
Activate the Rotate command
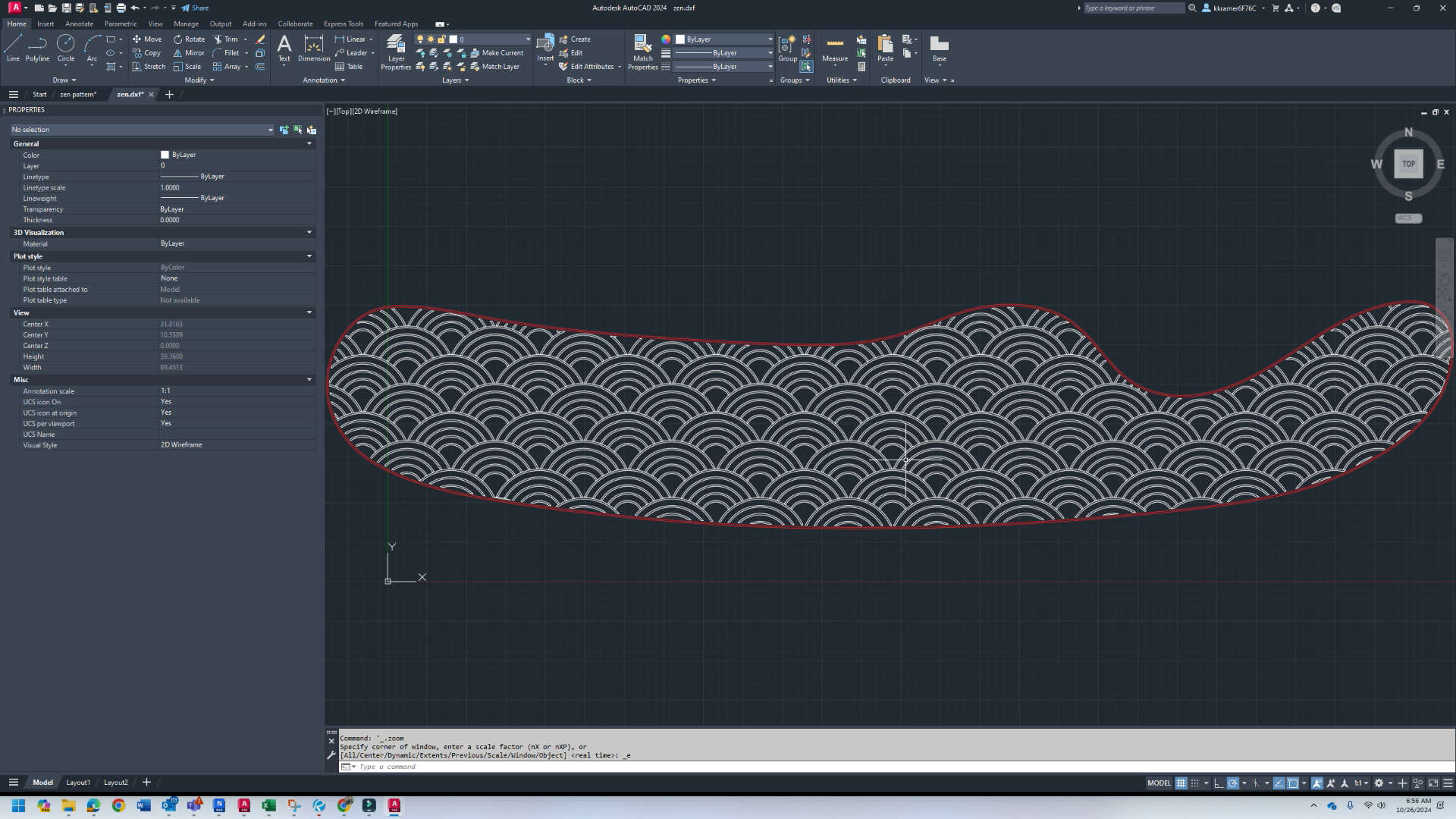pyautogui.click(x=189, y=39)
